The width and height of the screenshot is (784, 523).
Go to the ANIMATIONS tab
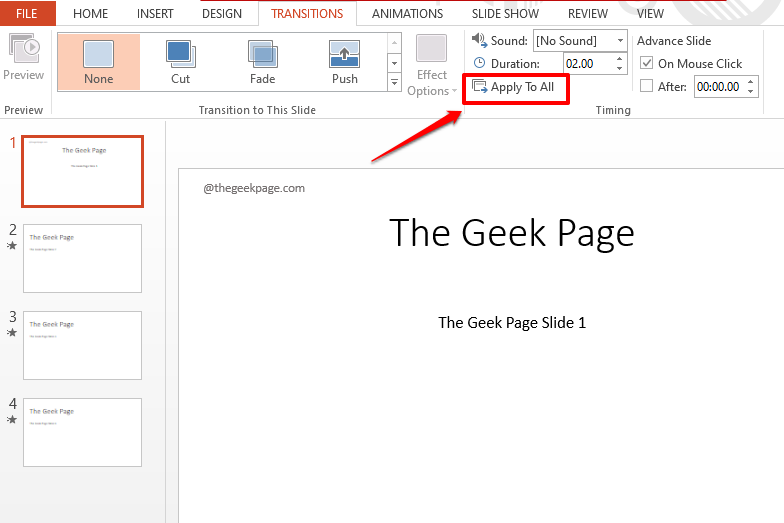coord(408,14)
